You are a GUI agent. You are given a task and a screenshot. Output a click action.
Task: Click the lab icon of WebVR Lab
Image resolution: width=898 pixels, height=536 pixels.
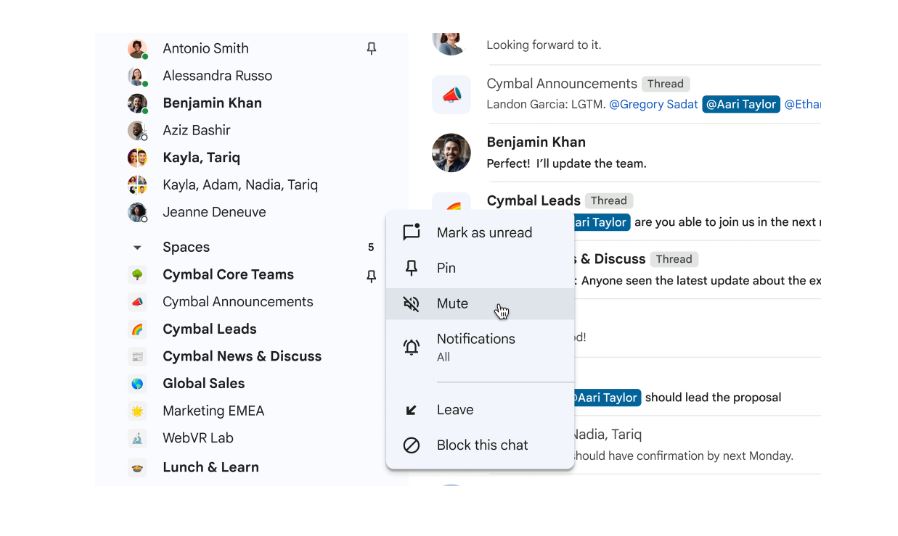(x=137, y=438)
